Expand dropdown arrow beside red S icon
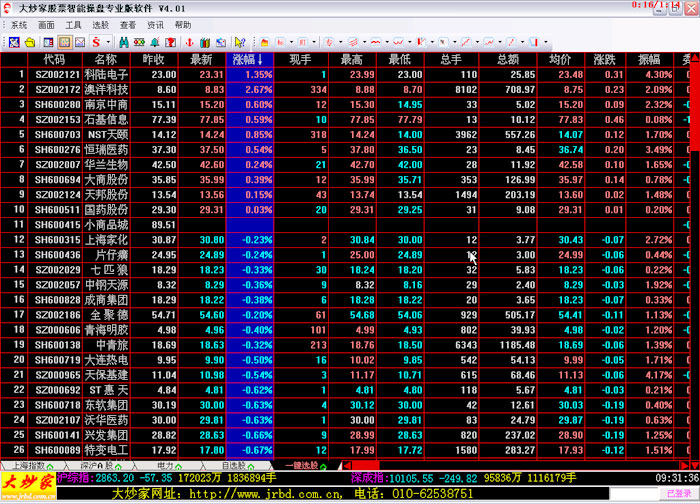The image size is (700, 504). coord(108,42)
